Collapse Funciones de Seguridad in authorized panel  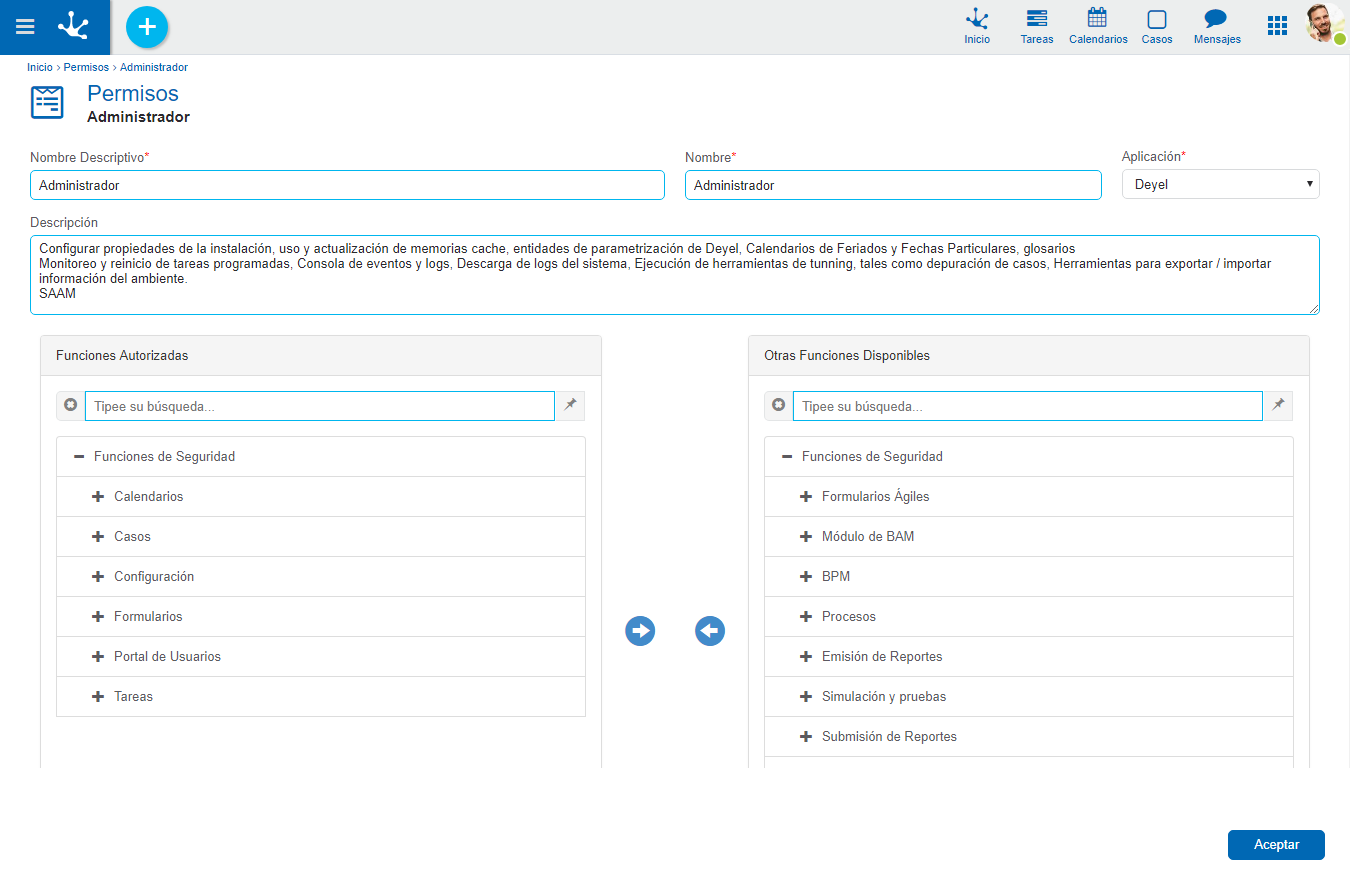point(79,456)
